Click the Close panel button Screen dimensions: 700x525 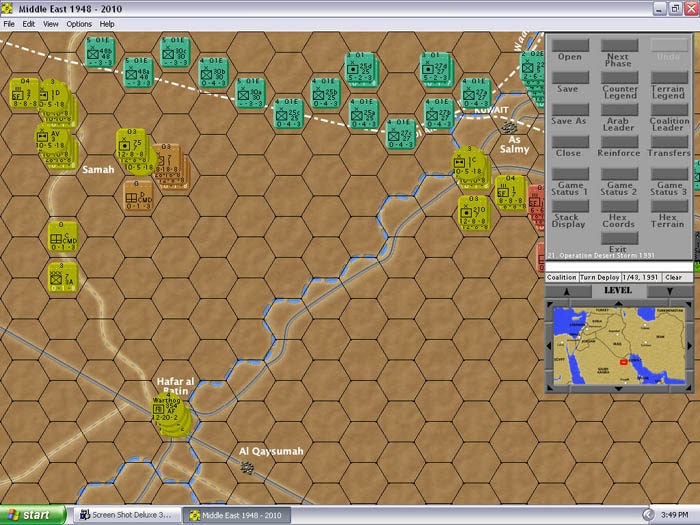point(570,142)
